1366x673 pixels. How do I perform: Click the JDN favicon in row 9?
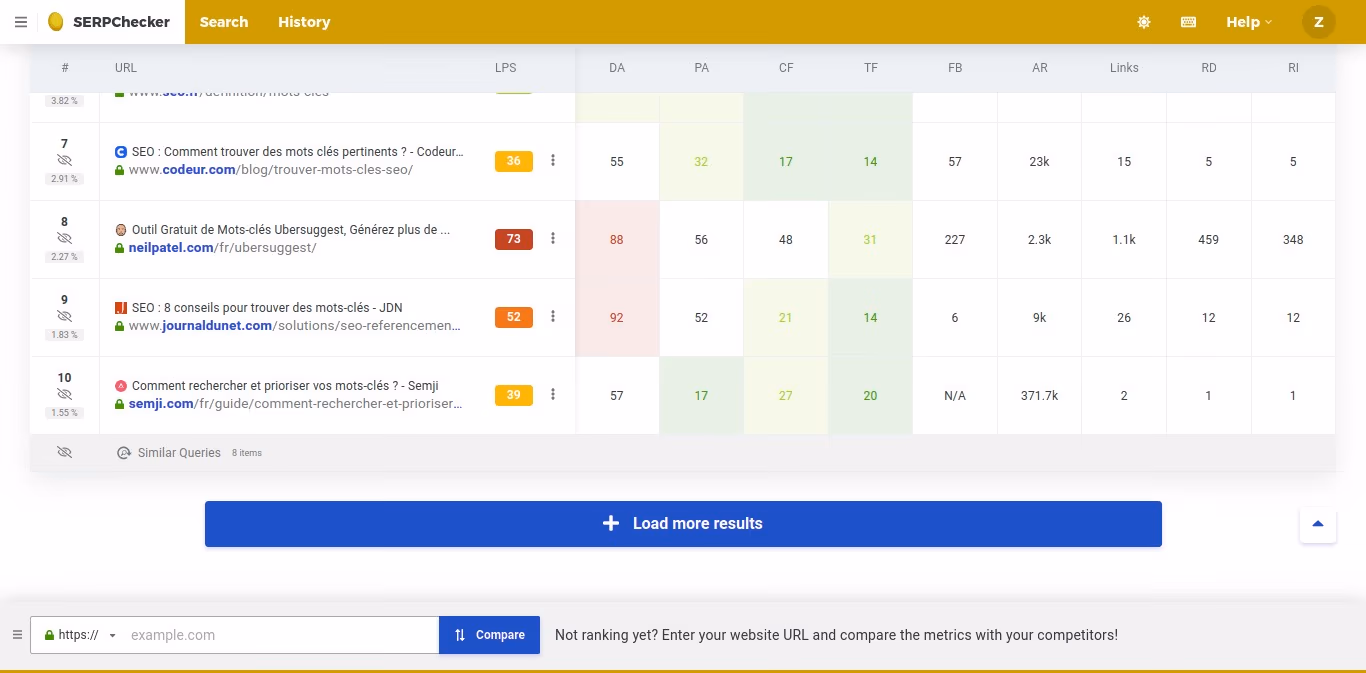pyautogui.click(x=121, y=308)
